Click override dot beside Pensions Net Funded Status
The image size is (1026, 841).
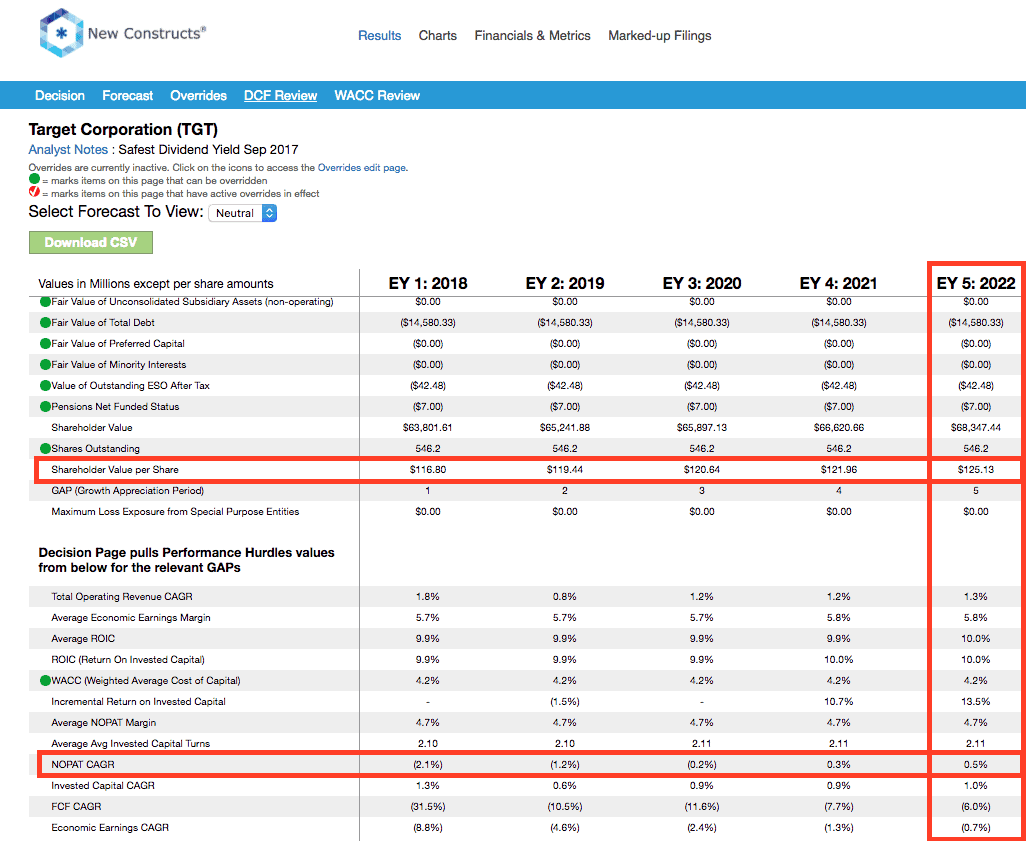pos(45,407)
